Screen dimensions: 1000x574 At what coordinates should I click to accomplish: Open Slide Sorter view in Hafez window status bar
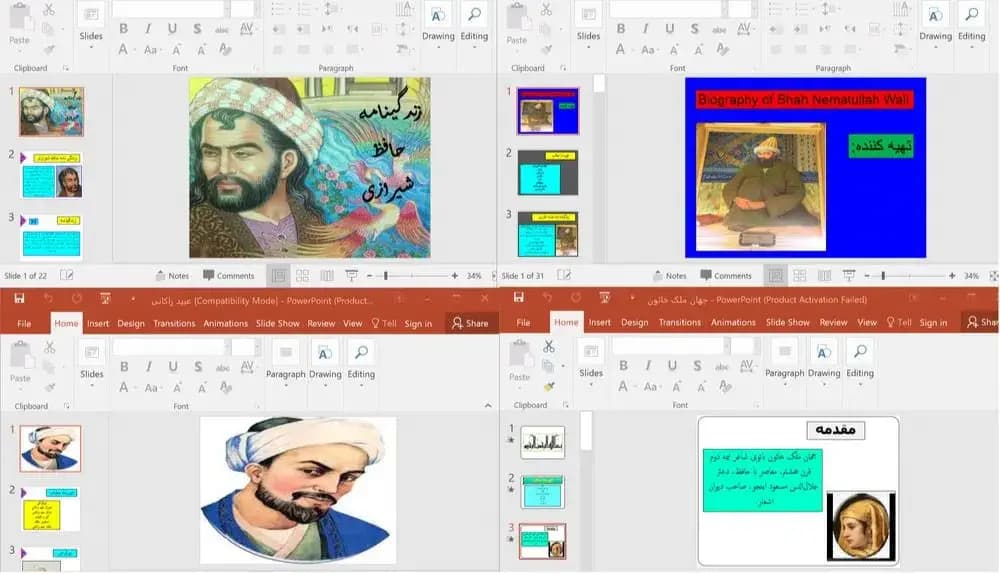click(302, 276)
